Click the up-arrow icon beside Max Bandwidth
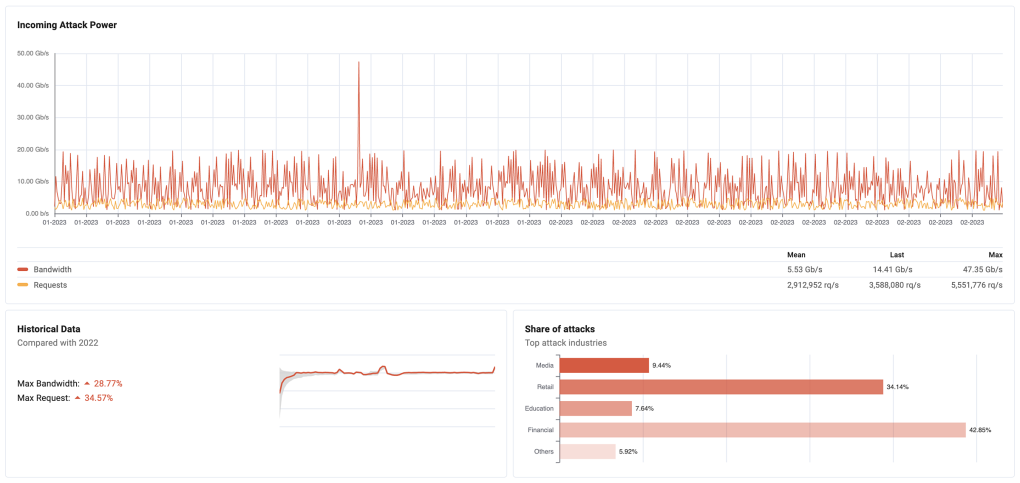This screenshot has height=483, width=1020. pyautogui.click(x=87, y=383)
